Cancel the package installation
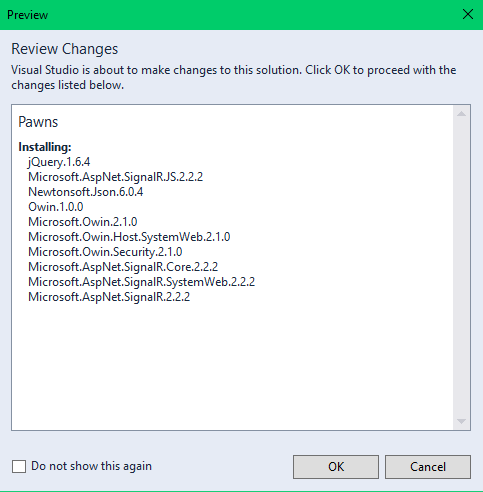This screenshot has width=483, height=492. [x=428, y=467]
